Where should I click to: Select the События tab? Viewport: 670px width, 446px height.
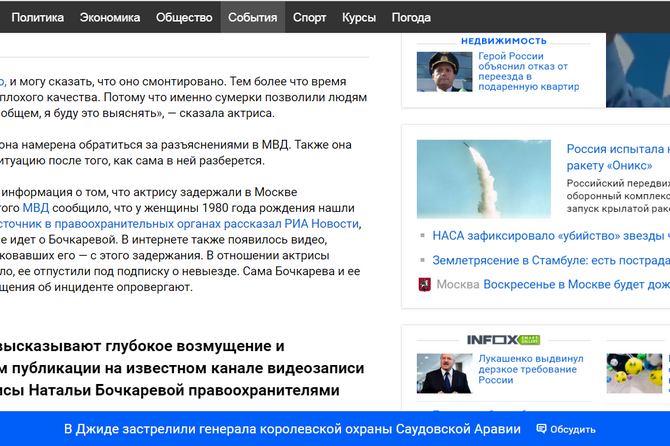252,17
